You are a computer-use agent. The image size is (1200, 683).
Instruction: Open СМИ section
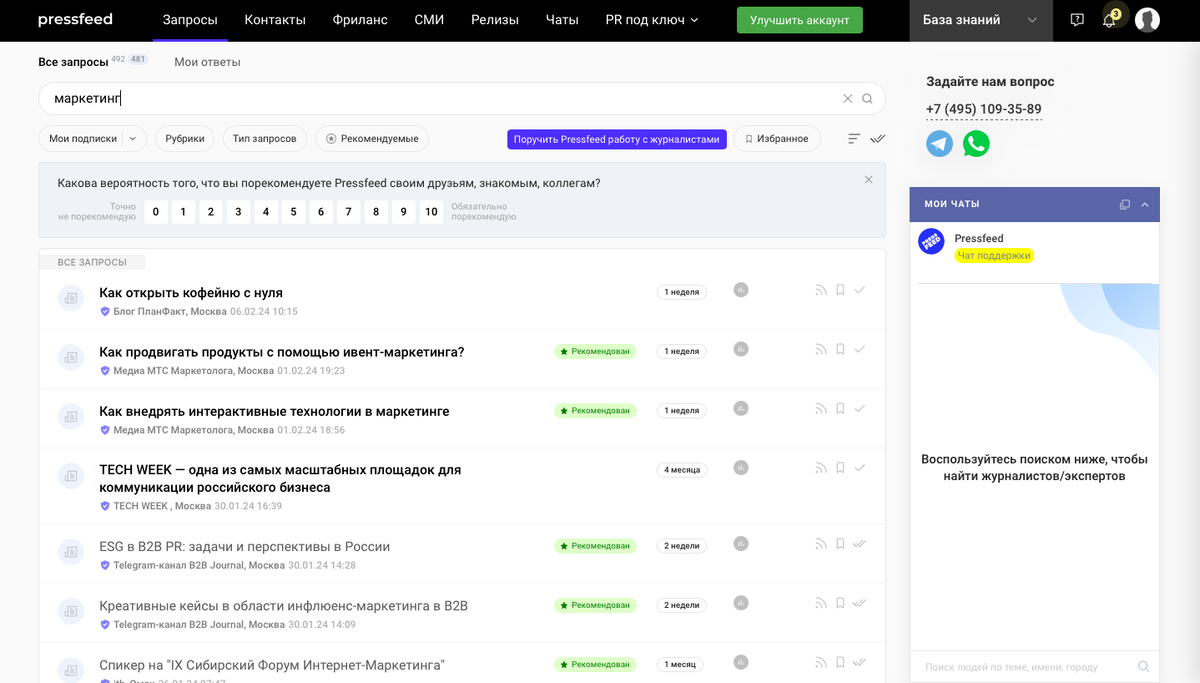pyautogui.click(x=429, y=20)
